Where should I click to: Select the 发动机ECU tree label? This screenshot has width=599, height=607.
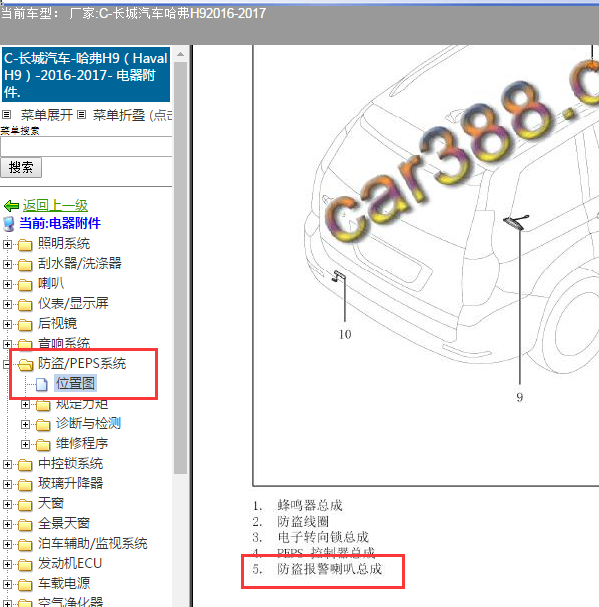pos(70,563)
